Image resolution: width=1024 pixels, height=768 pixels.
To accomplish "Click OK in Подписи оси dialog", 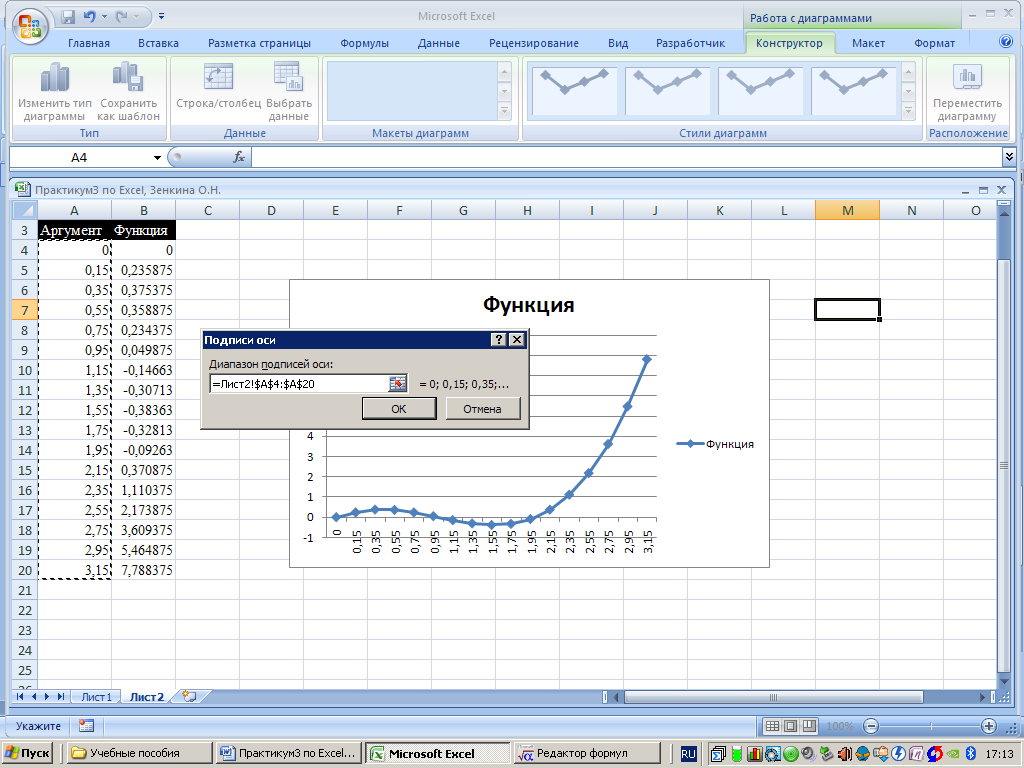I will 398,409.
